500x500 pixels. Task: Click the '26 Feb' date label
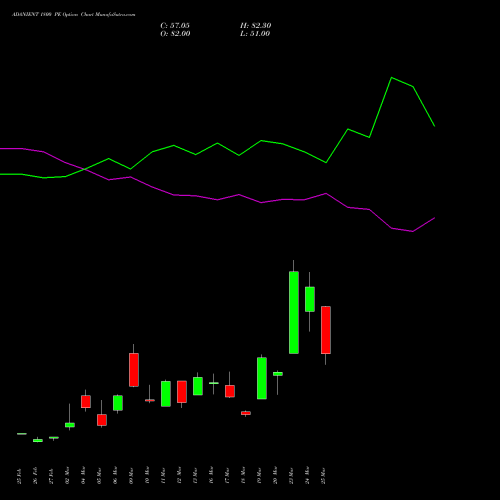coord(35,476)
